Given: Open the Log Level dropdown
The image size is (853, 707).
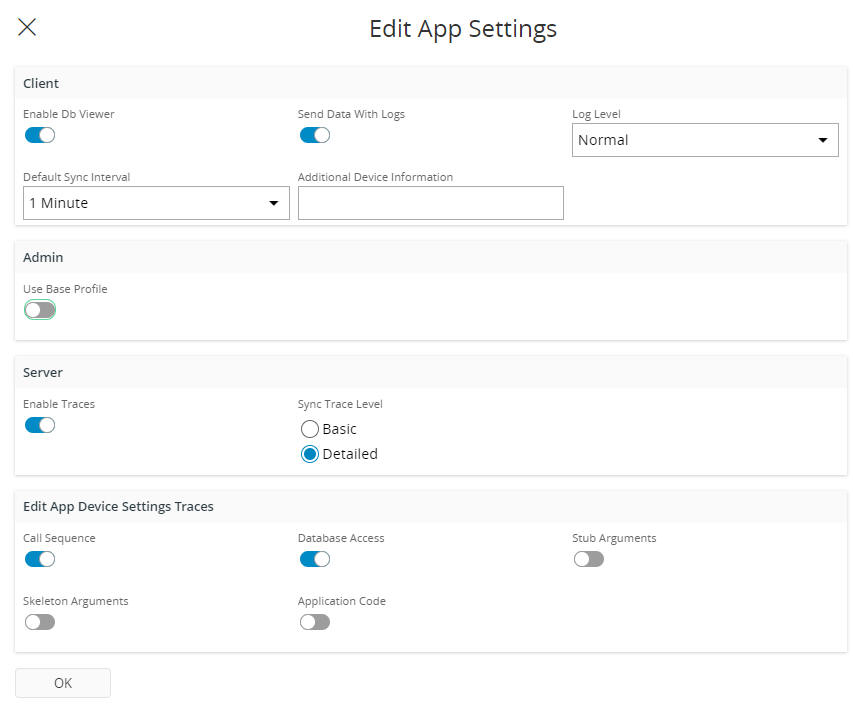Looking at the screenshot, I should (705, 140).
